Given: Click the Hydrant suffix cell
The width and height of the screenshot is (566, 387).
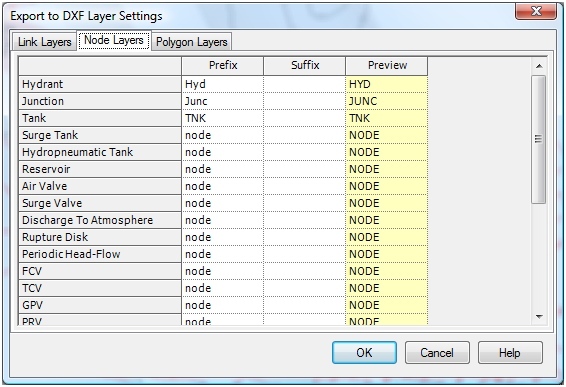Looking at the screenshot, I should [305, 84].
